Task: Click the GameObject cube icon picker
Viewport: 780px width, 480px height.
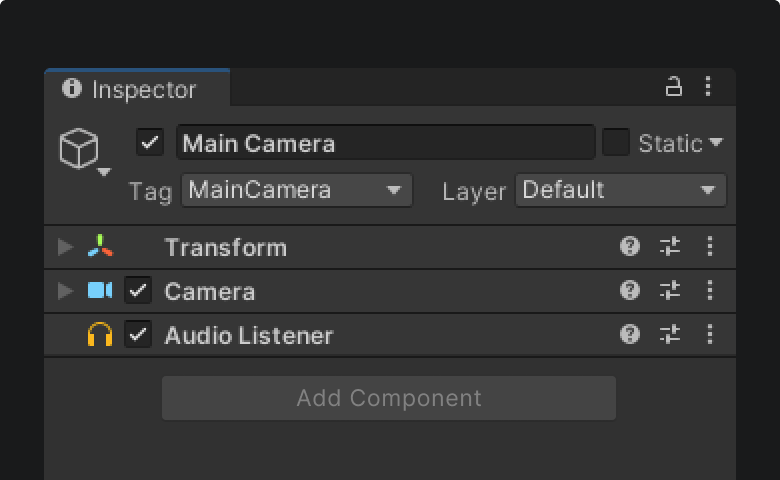Action: (83, 151)
